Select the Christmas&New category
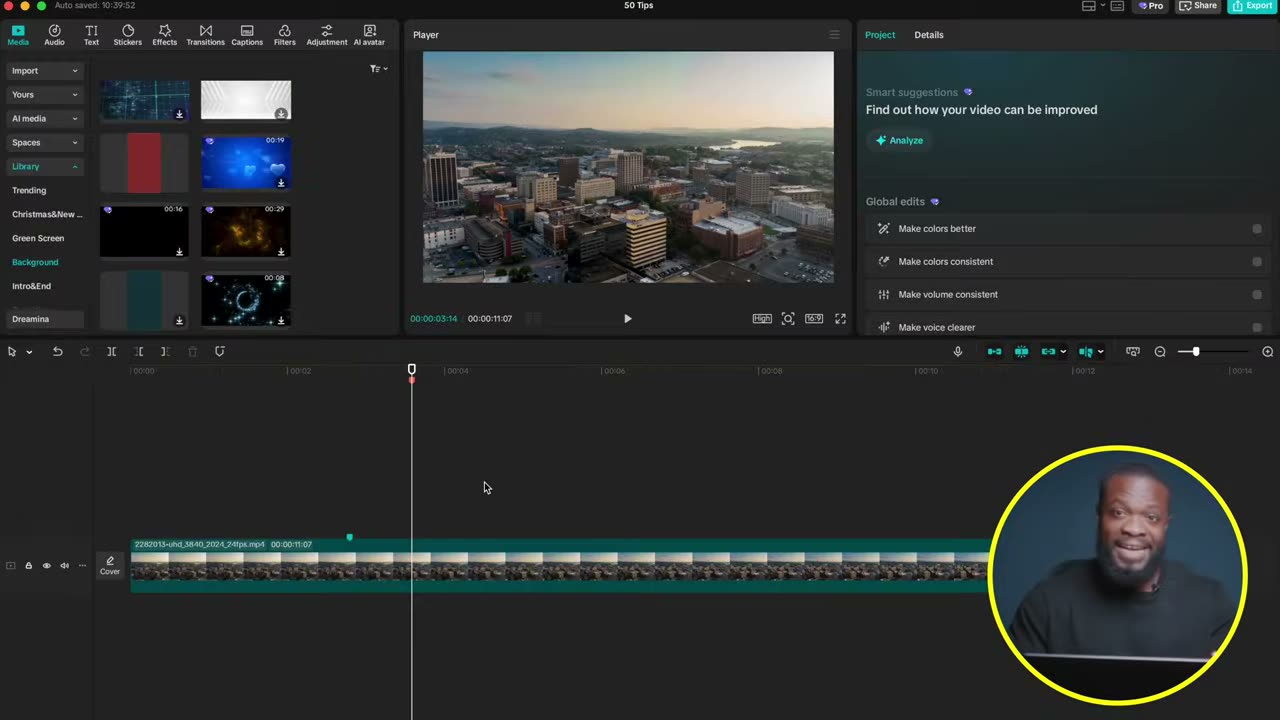Viewport: 1280px width, 720px height. [47, 214]
